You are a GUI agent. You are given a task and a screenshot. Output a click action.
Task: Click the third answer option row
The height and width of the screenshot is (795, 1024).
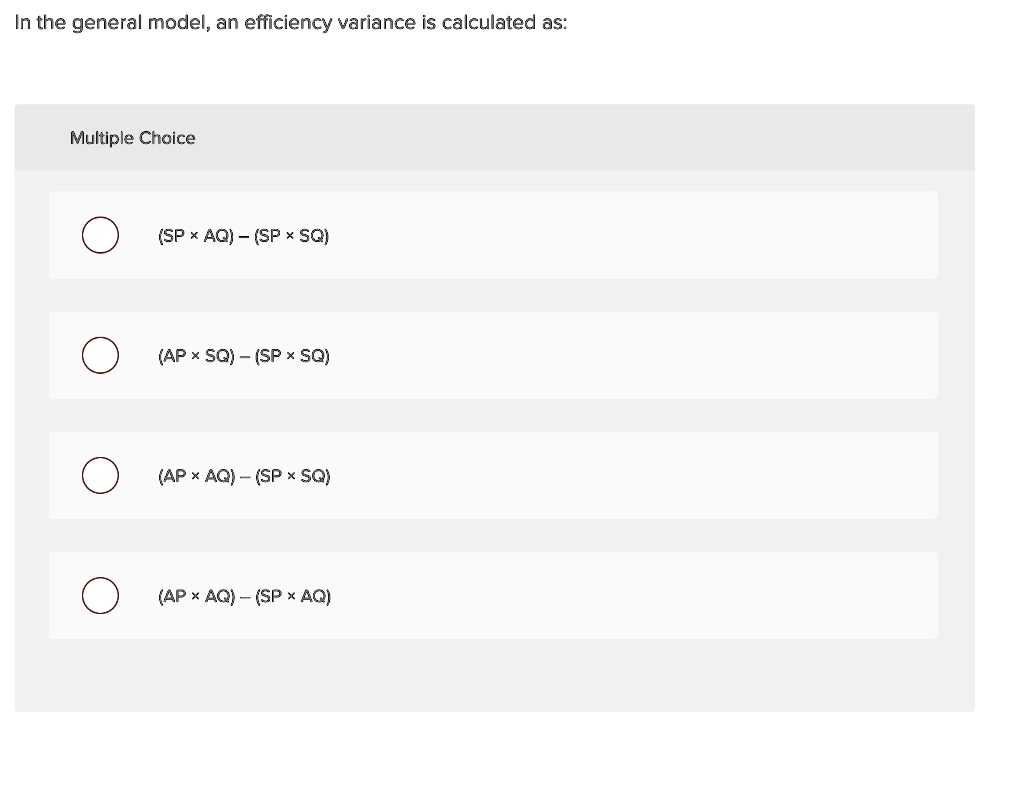[x=493, y=475]
